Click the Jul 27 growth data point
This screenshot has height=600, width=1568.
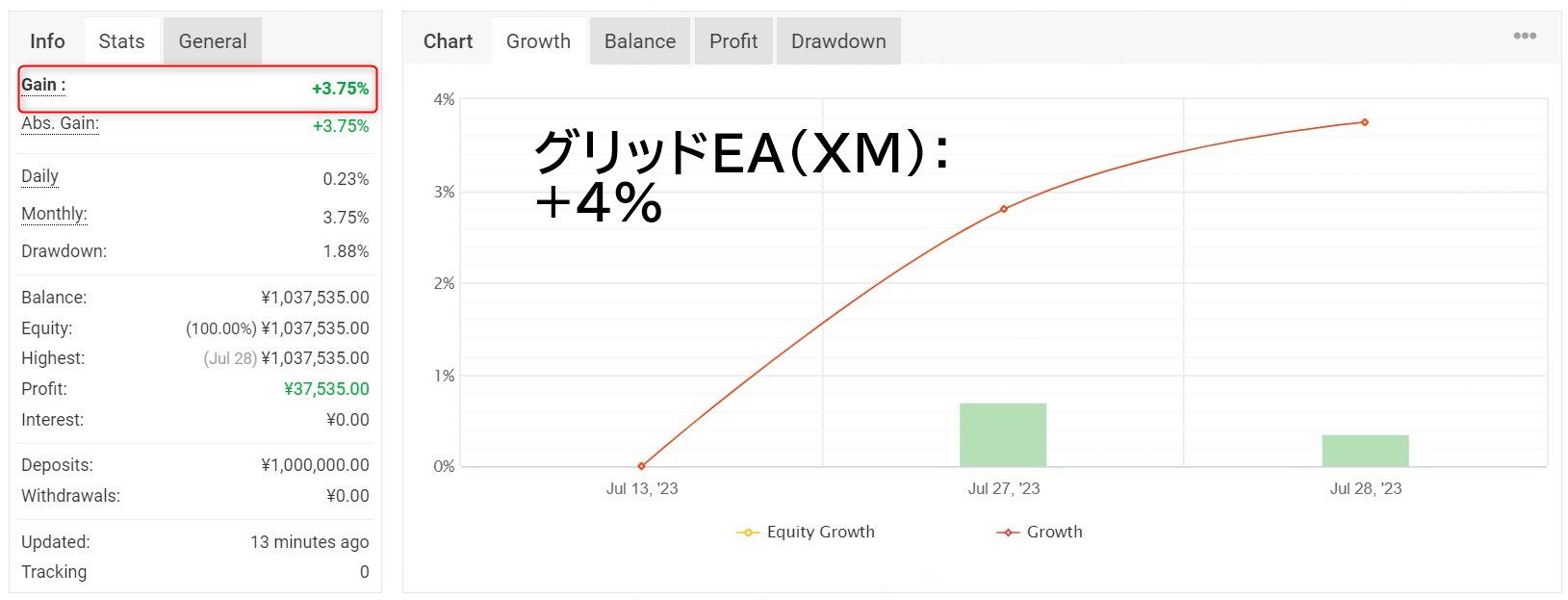(x=1004, y=209)
